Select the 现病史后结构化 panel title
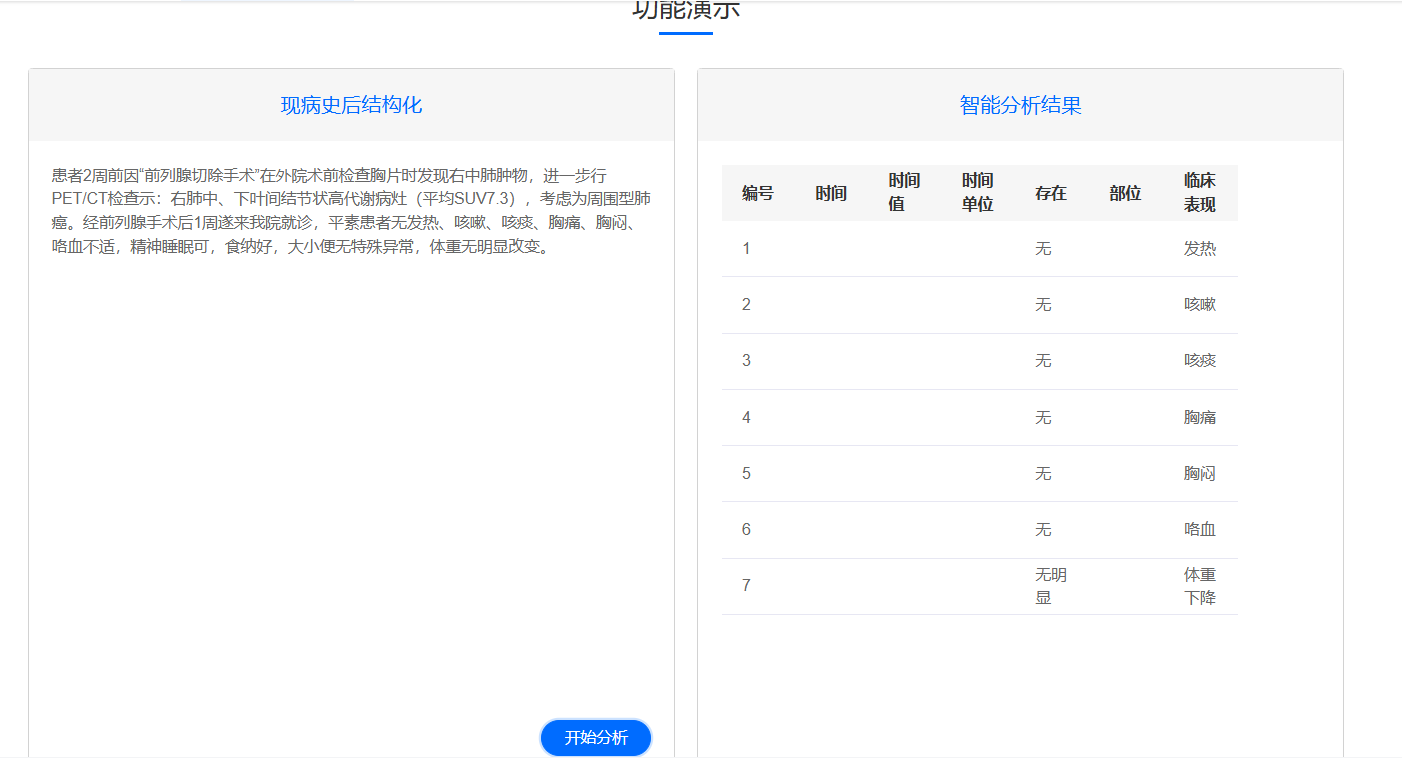 click(351, 105)
